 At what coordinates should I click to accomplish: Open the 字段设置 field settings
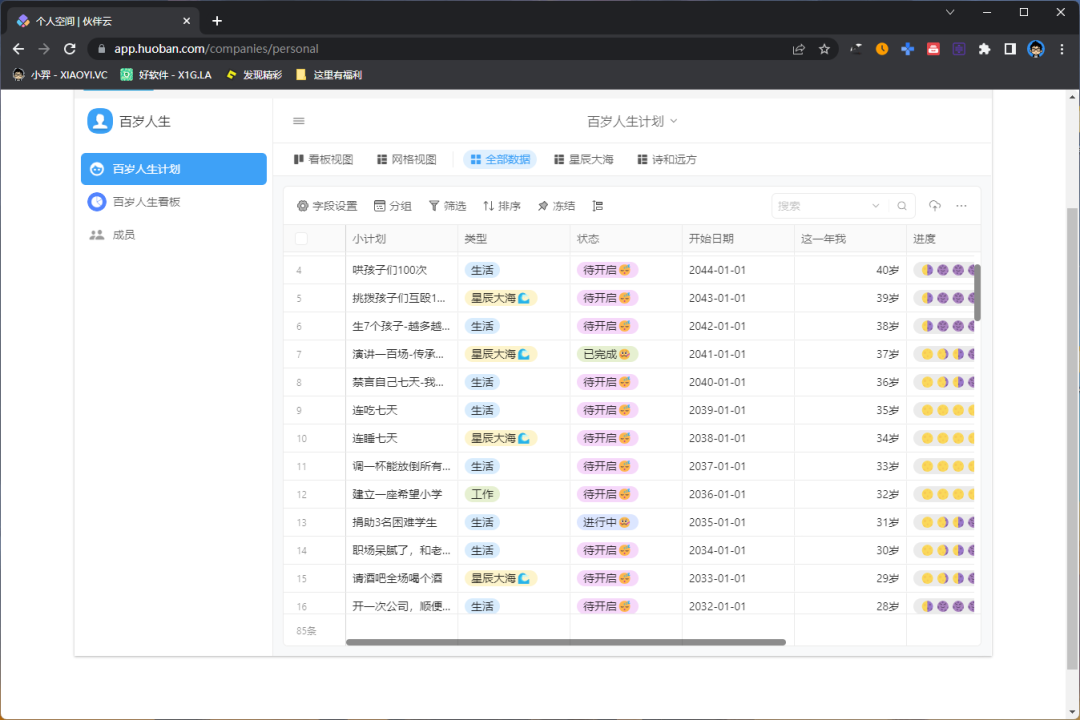328,205
